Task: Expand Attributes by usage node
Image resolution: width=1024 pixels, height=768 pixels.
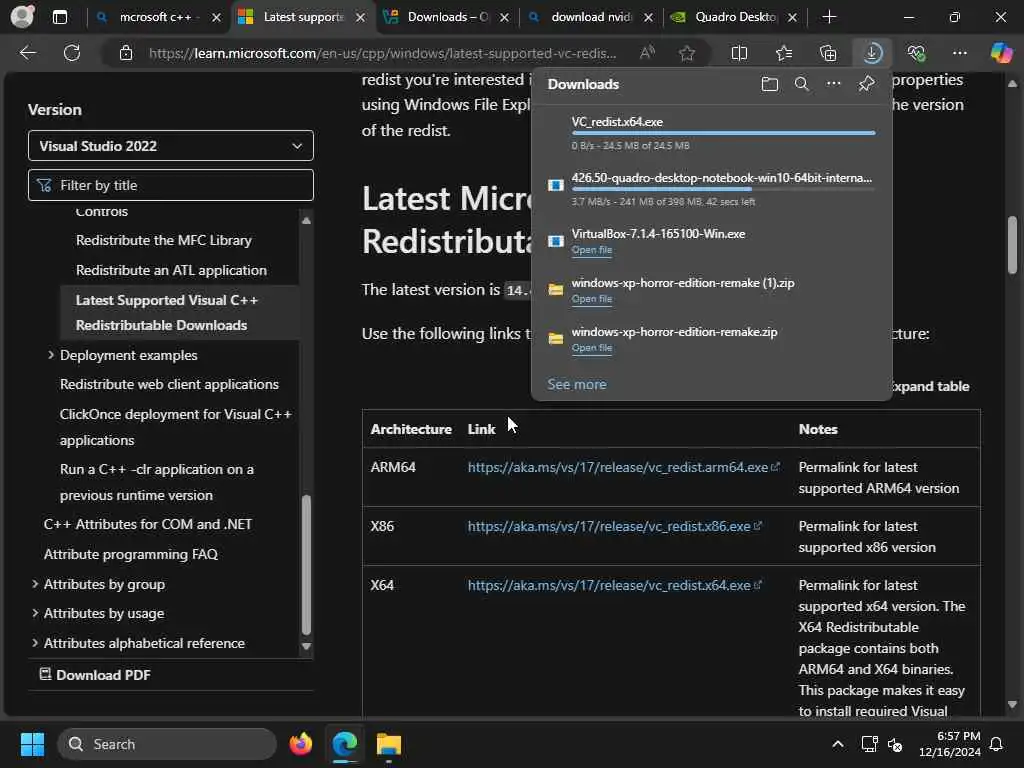Action: click(x=35, y=613)
